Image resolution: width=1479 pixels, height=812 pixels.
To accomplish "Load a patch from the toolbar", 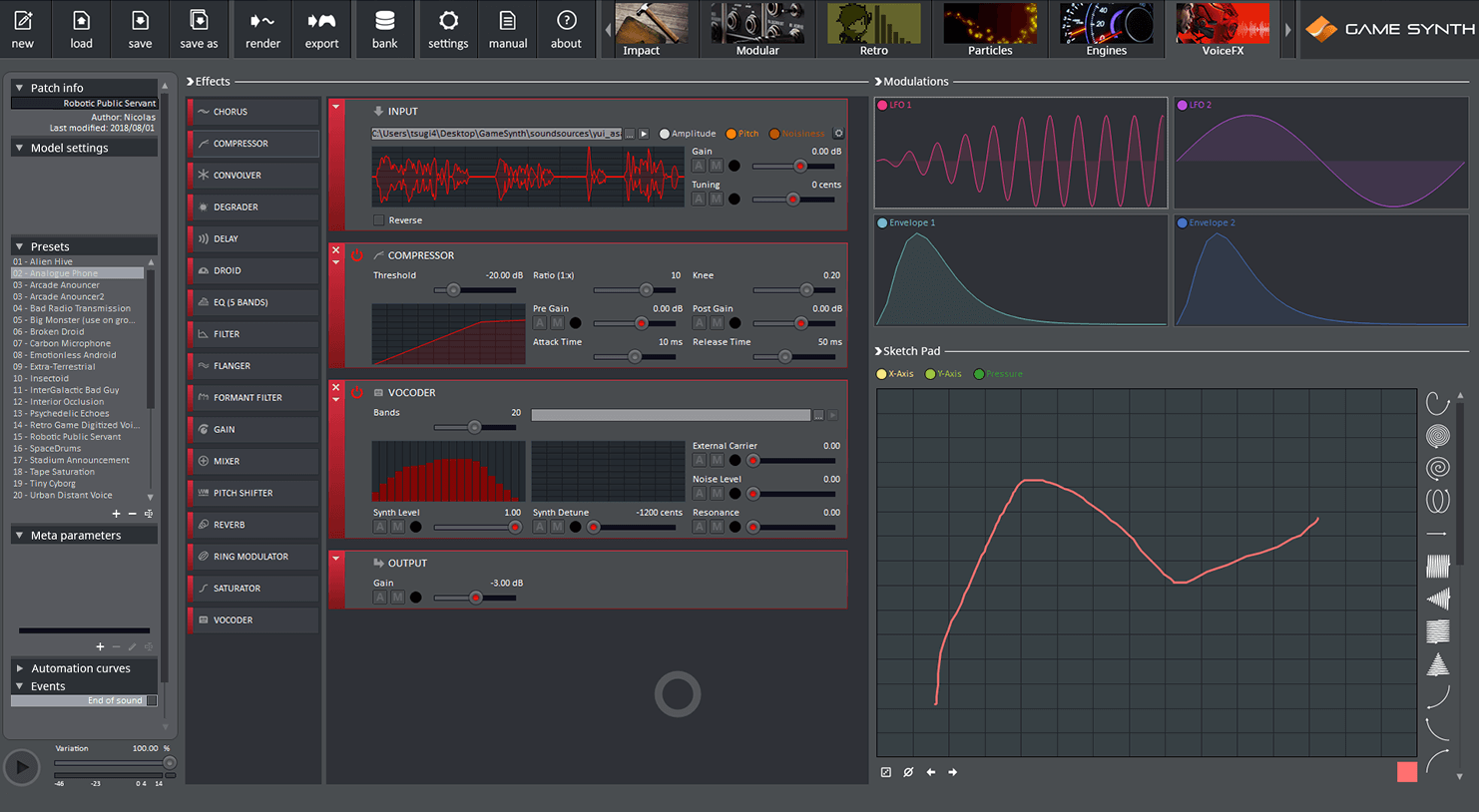I will point(81,29).
